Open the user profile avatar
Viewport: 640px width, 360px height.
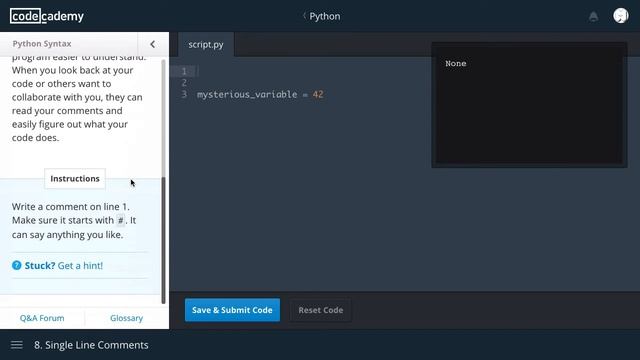click(620, 16)
